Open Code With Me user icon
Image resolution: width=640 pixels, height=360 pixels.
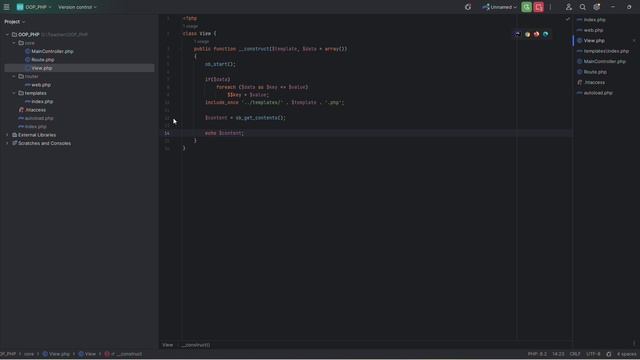click(569, 7)
